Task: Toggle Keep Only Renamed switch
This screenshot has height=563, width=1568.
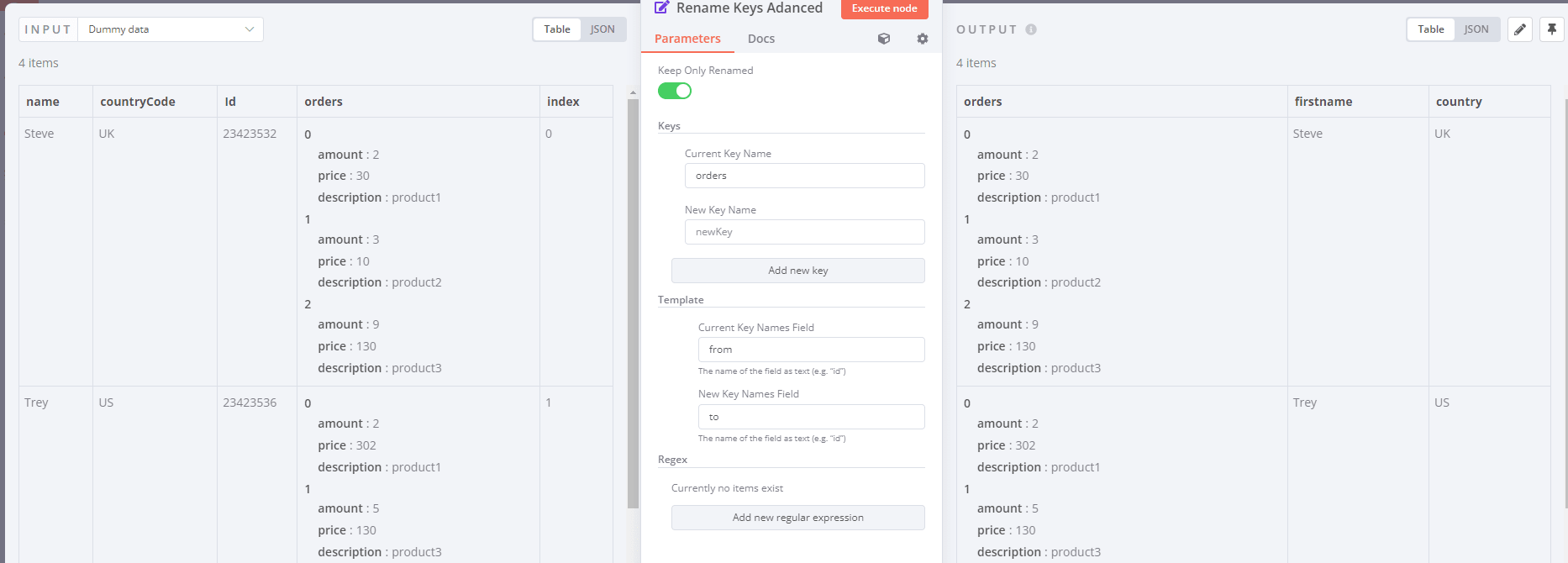Action: pyautogui.click(x=675, y=91)
